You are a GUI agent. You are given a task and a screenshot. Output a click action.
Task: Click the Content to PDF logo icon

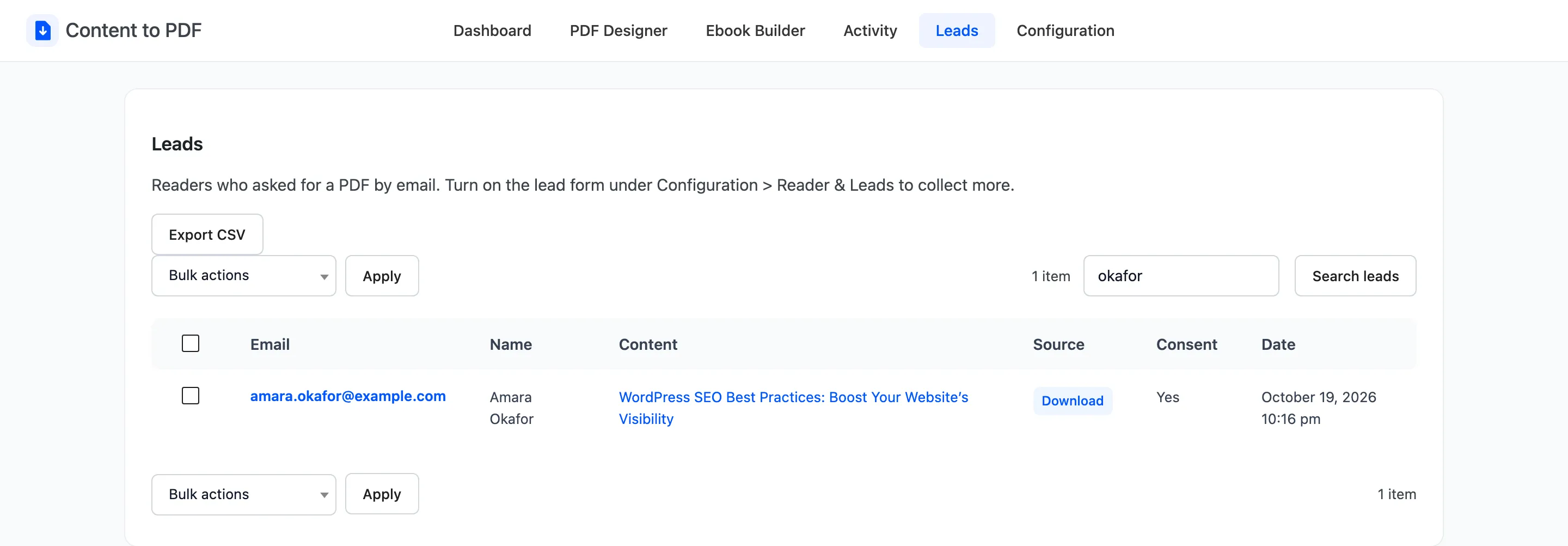click(42, 31)
